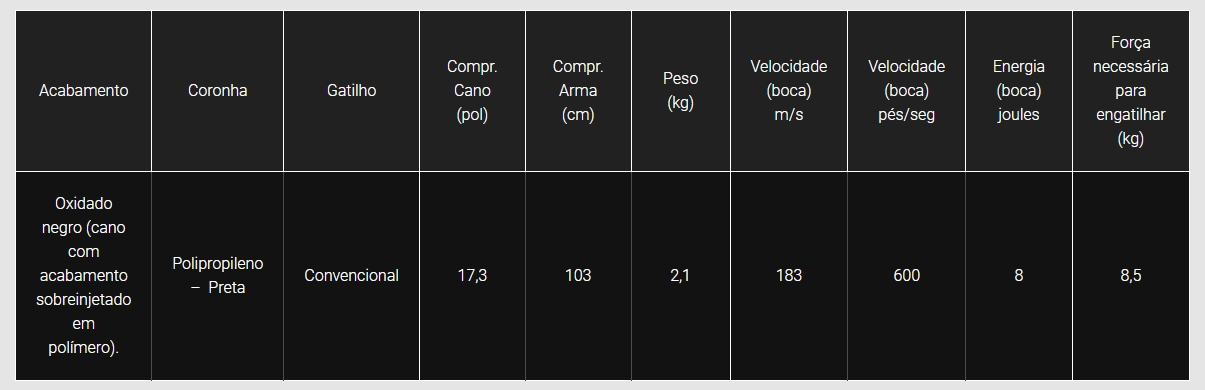Select the 600 feet-per-second value

pos(906,275)
